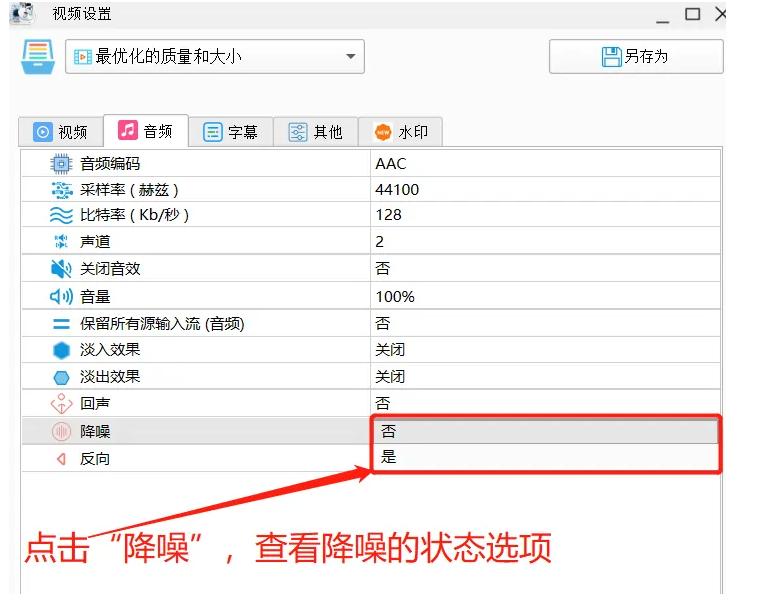
Task: Click the 音频编码 chip icon
Action: [x=61, y=164]
